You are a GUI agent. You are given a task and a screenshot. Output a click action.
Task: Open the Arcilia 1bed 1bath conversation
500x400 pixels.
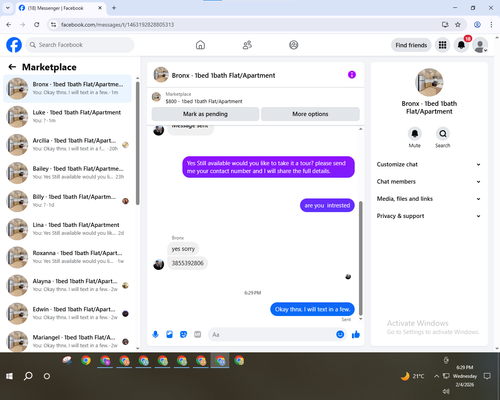pos(68,145)
